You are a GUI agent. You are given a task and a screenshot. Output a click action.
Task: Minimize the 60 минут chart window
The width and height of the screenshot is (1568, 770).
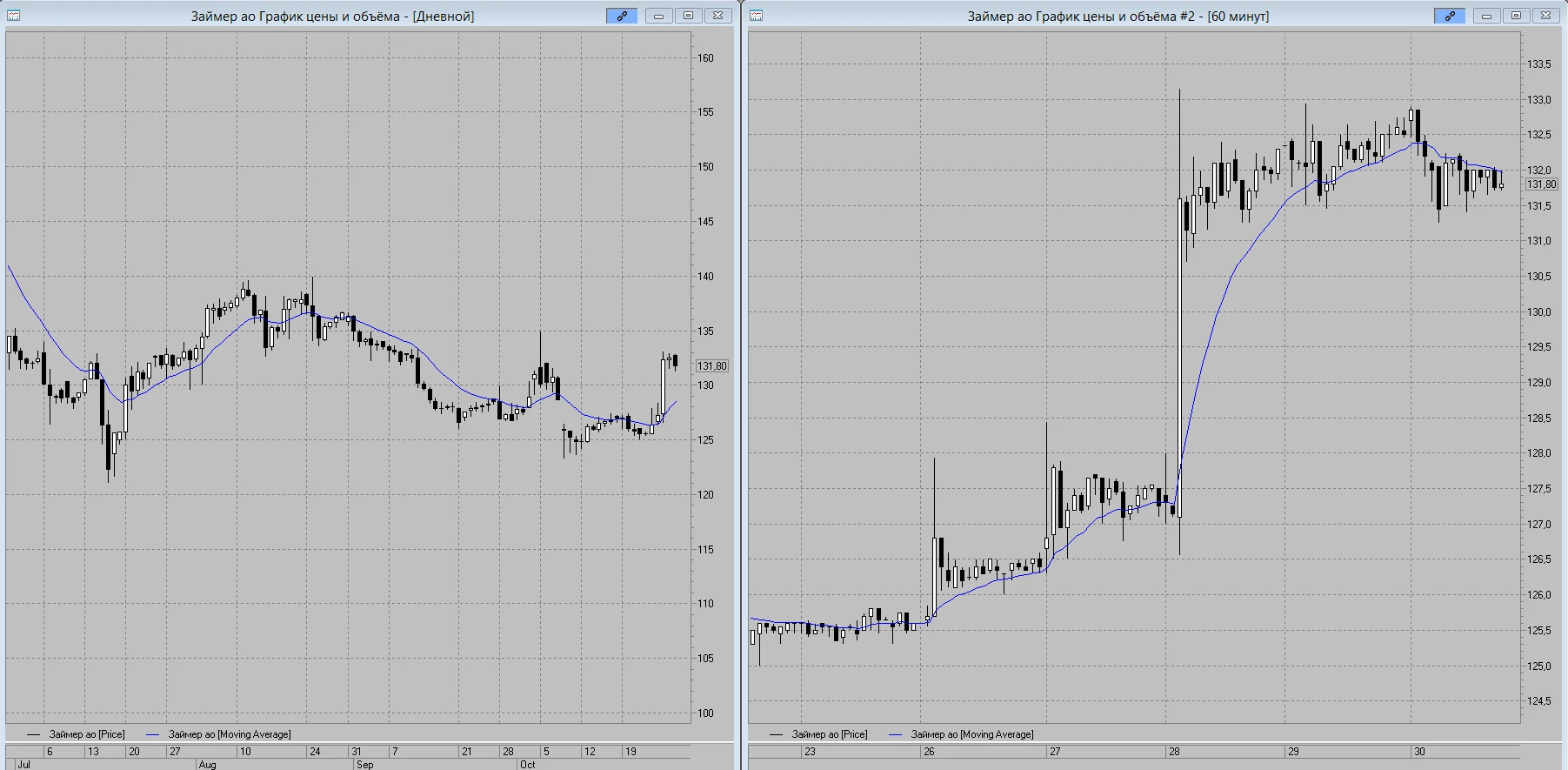(x=1486, y=16)
